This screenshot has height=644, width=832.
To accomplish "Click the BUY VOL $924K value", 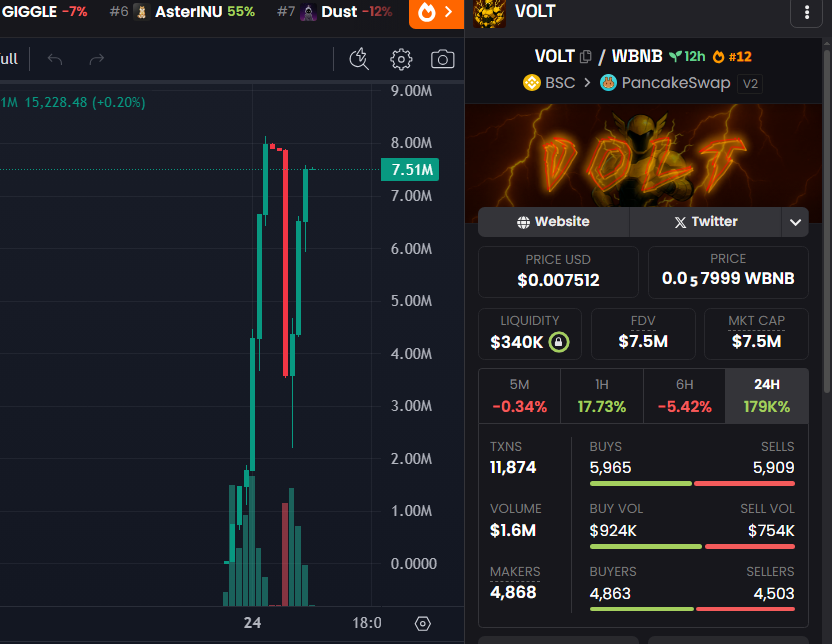I will (613, 530).
